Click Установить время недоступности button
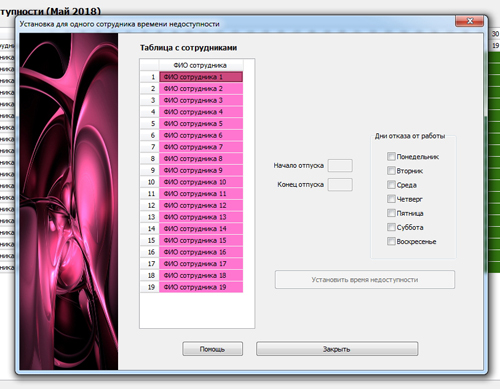The width and height of the screenshot is (500, 389). [365, 279]
